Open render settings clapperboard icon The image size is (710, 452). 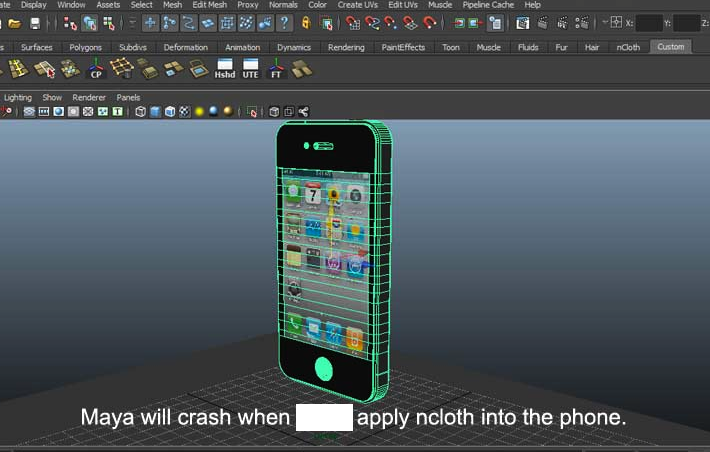[582, 23]
